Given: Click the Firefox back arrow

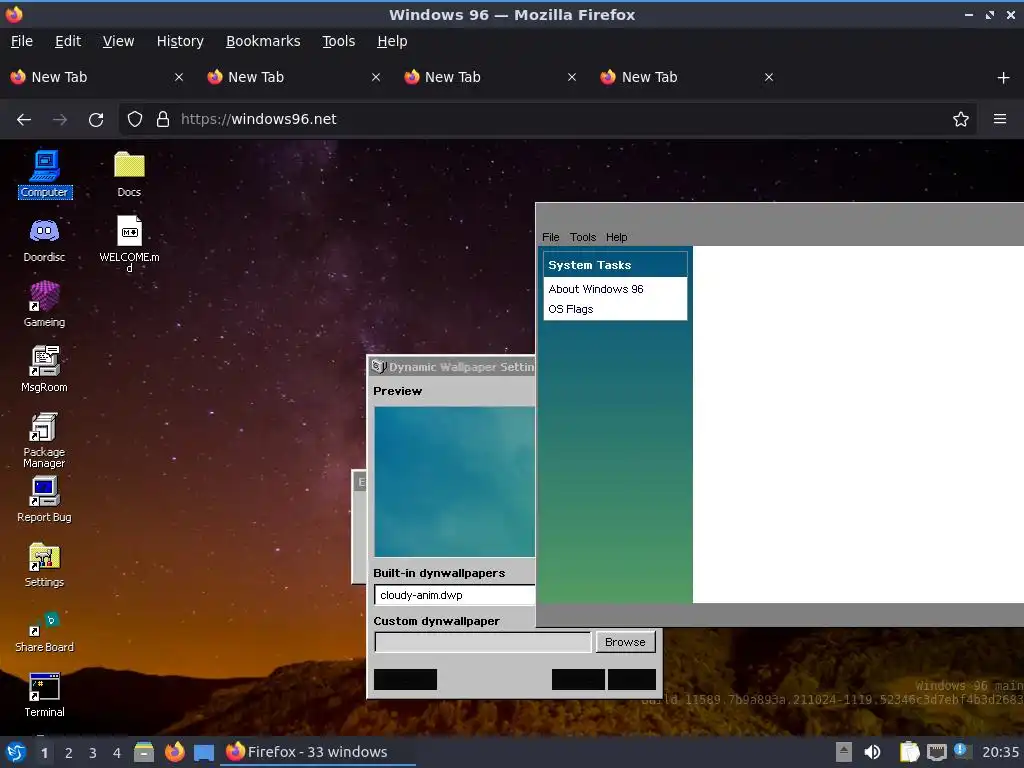Looking at the screenshot, I should coord(24,120).
